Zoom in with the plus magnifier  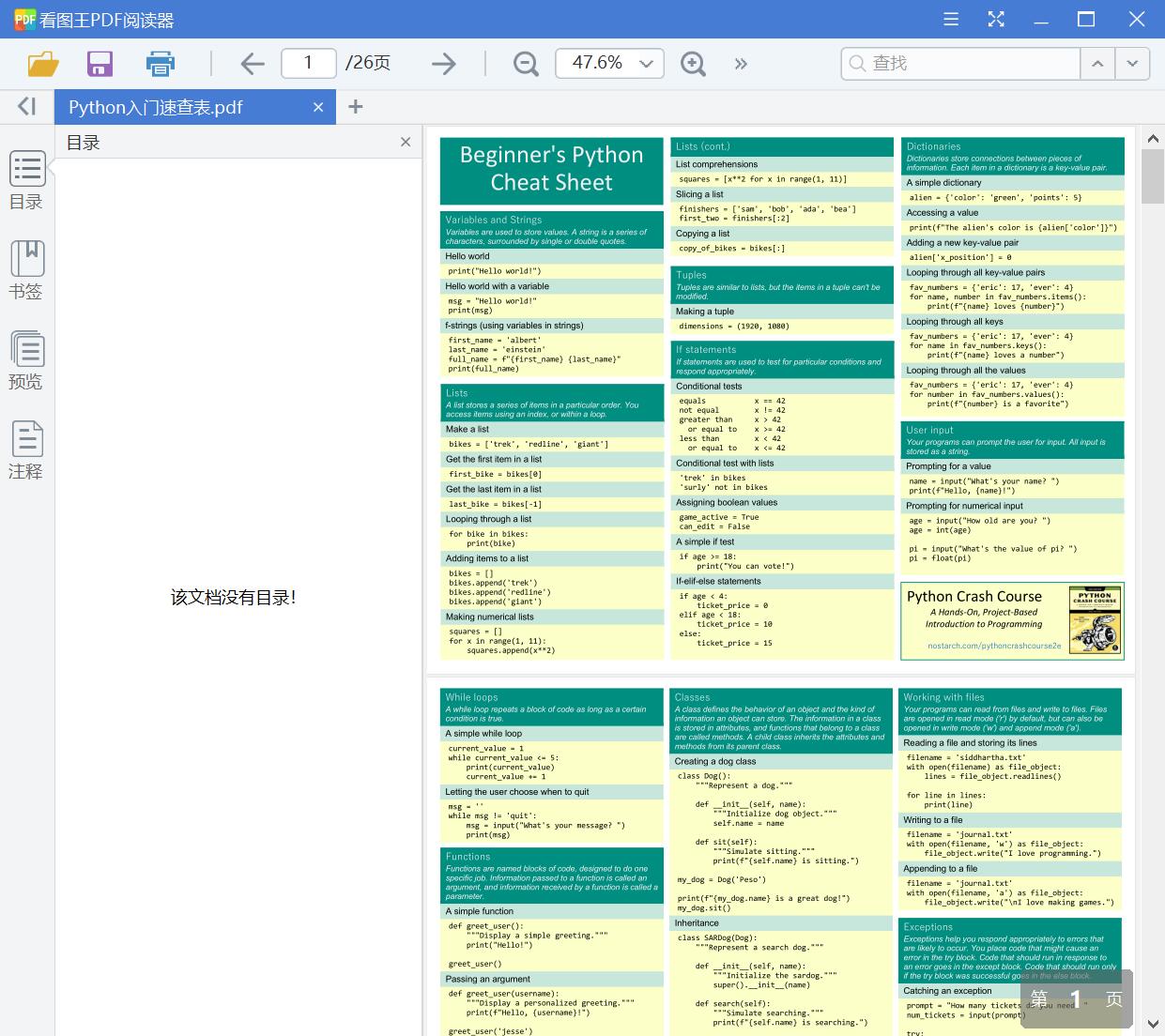tap(693, 64)
